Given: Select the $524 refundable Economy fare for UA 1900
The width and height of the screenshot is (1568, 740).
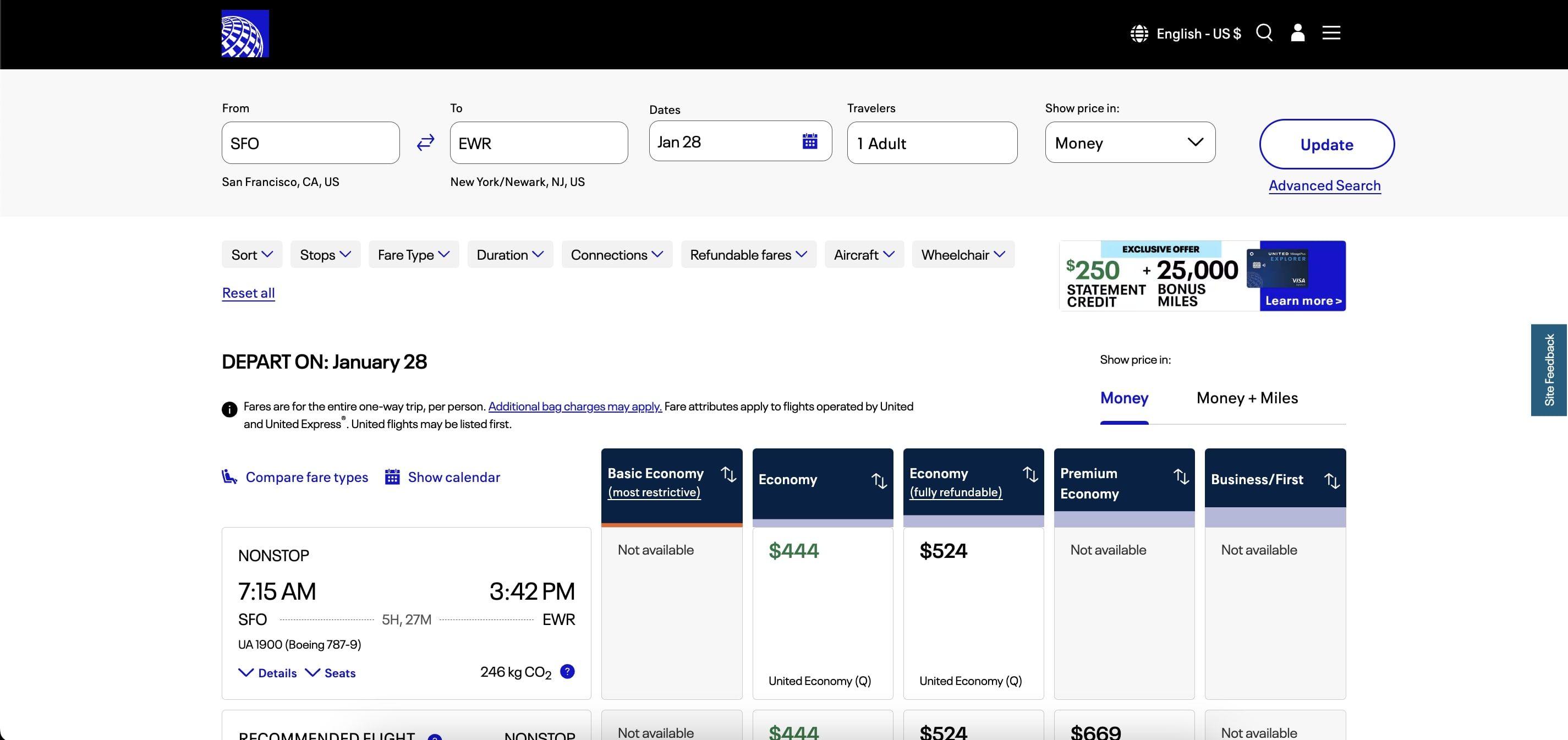Looking at the screenshot, I should coord(973,613).
